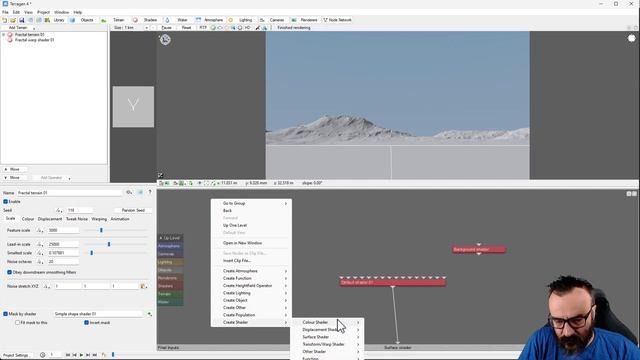640x360 pixels.
Task: Switch to the Terrain layout
Action: click(x=113, y=20)
